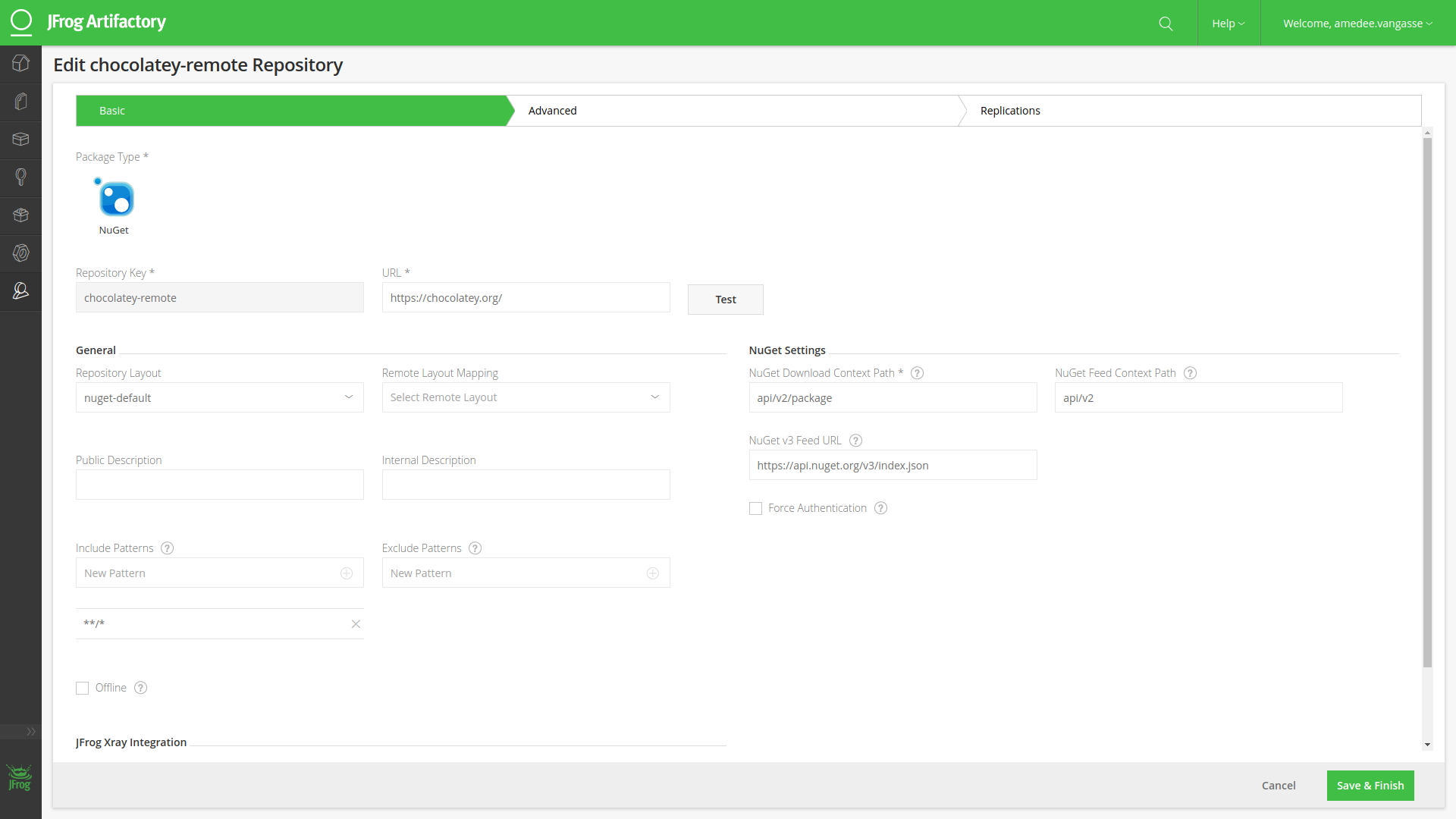
Task: Click the NuGet Settings heading
Action: pyautogui.click(x=787, y=350)
